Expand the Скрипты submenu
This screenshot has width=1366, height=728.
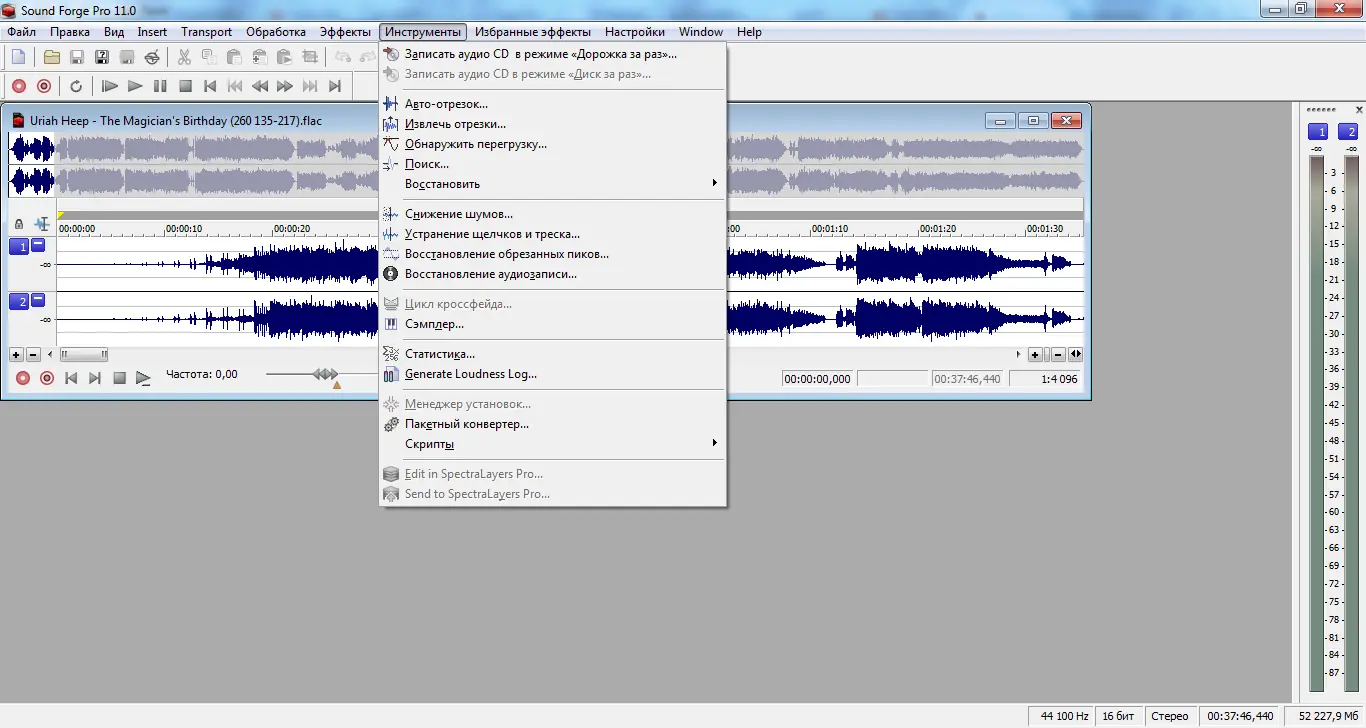[553, 444]
